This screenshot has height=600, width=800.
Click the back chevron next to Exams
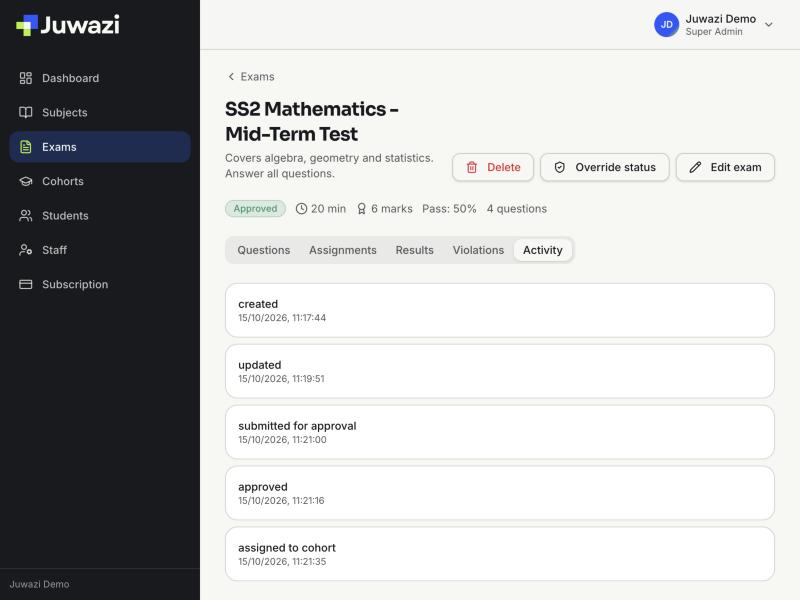(231, 77)
